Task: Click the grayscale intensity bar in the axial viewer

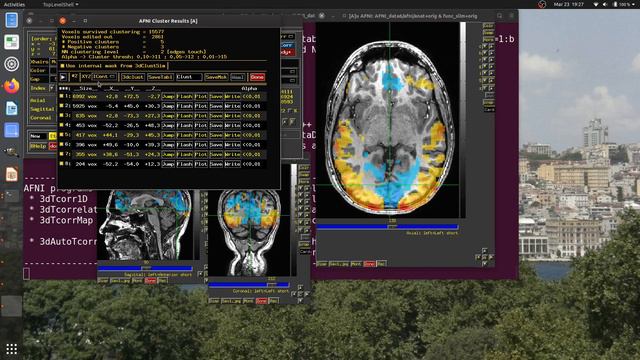Action: click(462, 120)
